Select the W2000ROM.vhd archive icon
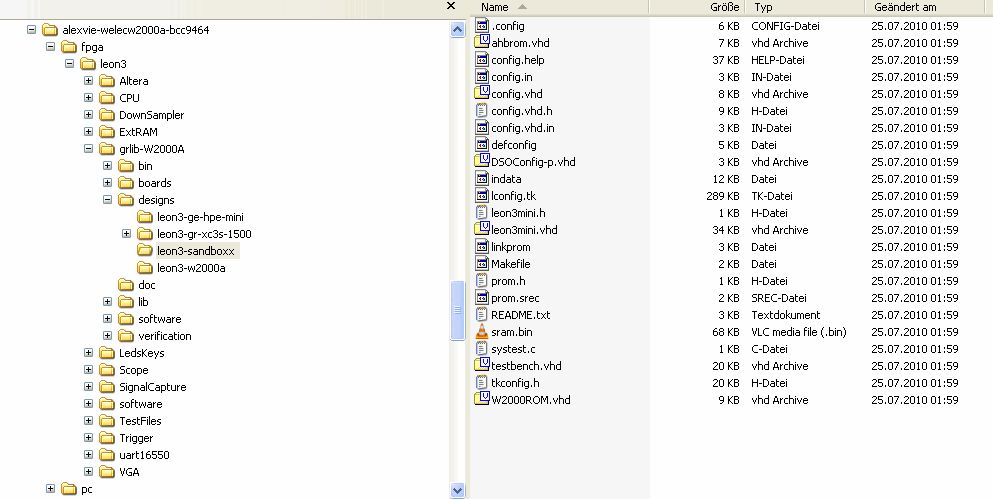This screenshot has height=499, width=993. click(x=482, y=400)
